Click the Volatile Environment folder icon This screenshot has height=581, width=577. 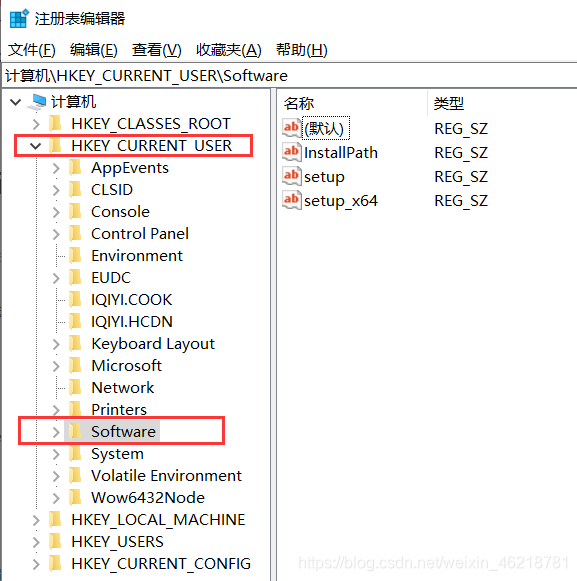click(75, 475)
